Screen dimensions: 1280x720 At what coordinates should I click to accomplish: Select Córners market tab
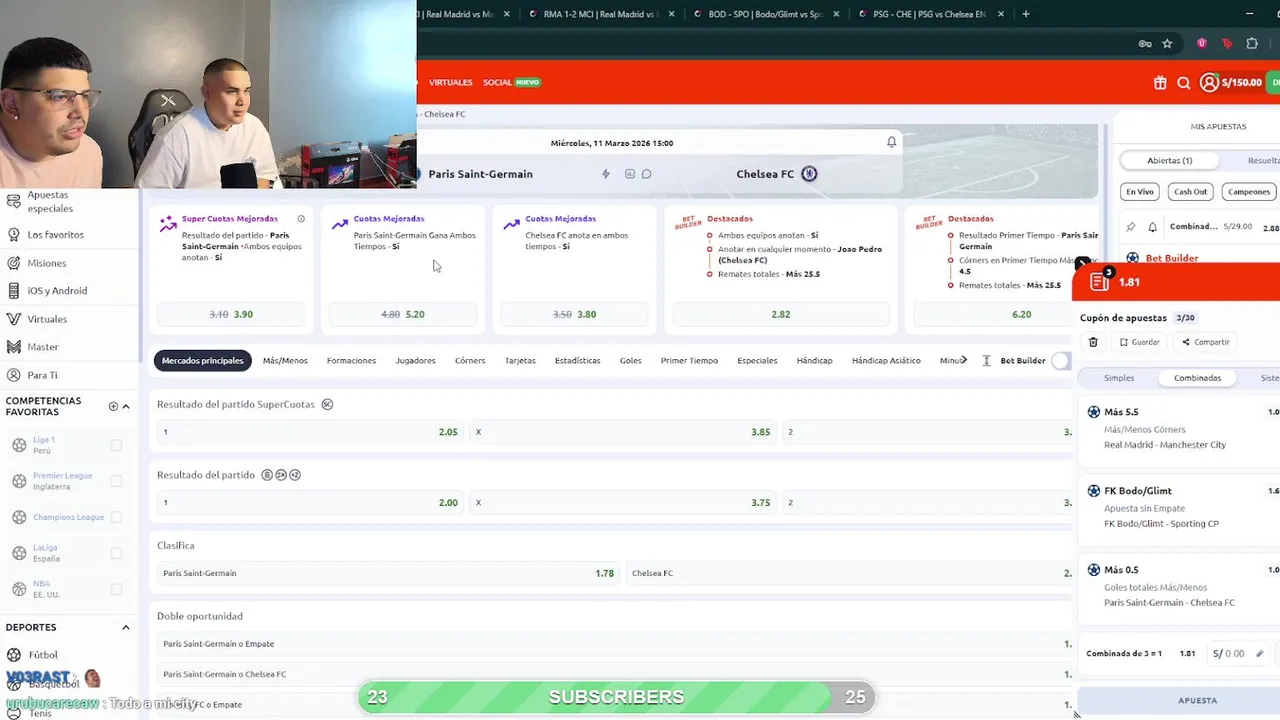tap(470, 360)
